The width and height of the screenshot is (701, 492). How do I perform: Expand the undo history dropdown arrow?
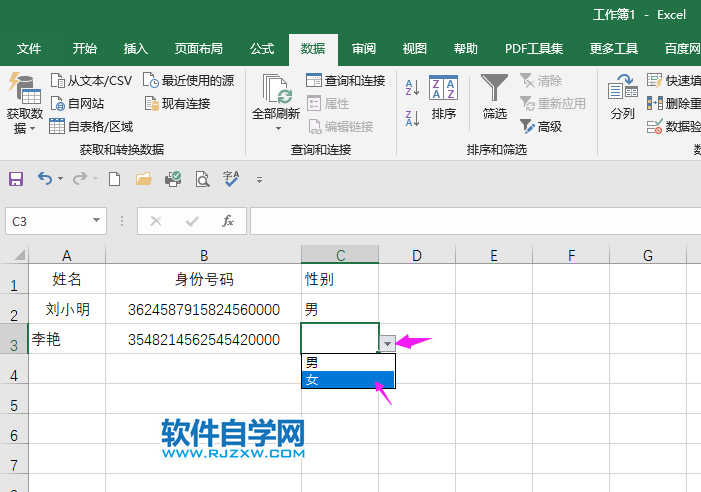[60, 179]
